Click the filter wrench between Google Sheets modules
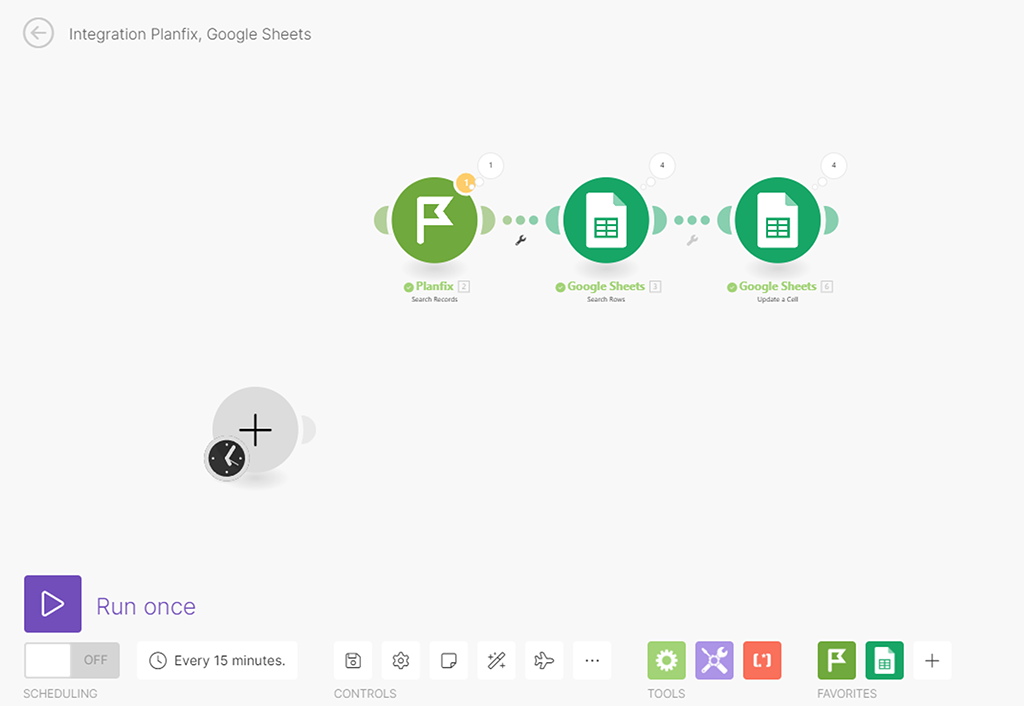This screenshot has width=1024, height=706. [692, 240]
